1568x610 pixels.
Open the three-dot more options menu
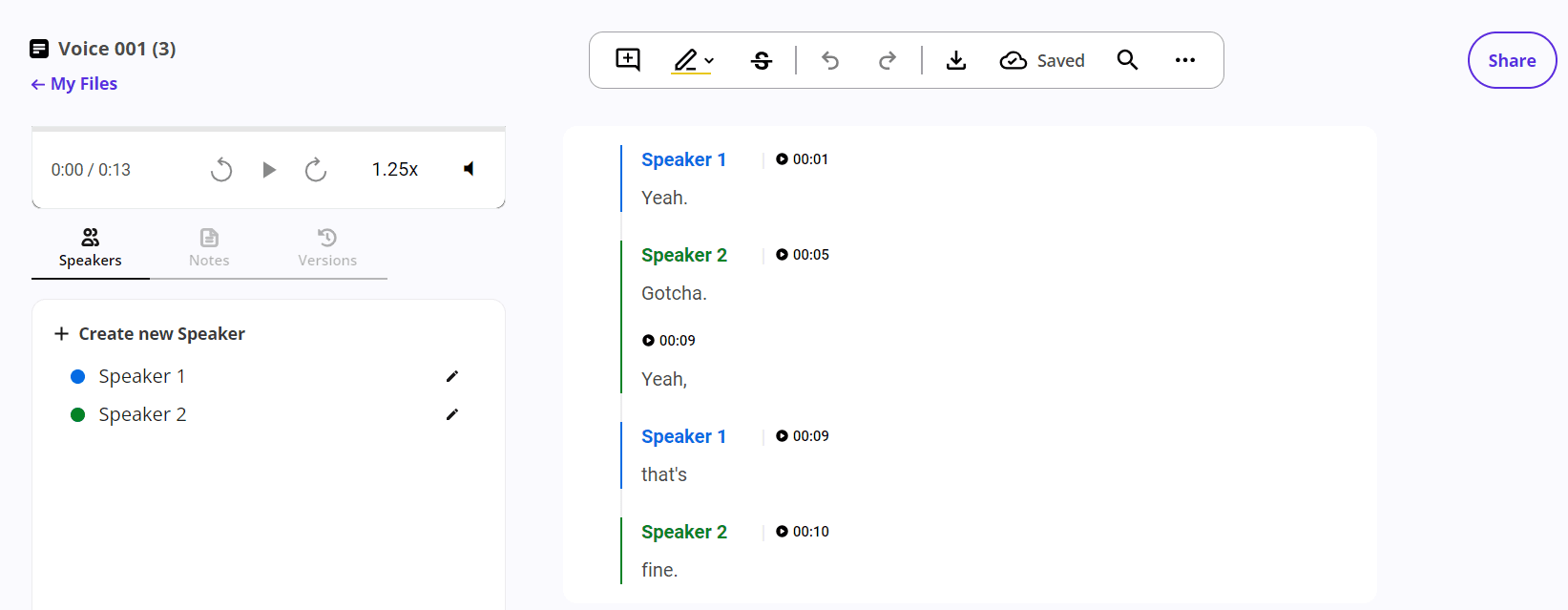point(1185,60)
